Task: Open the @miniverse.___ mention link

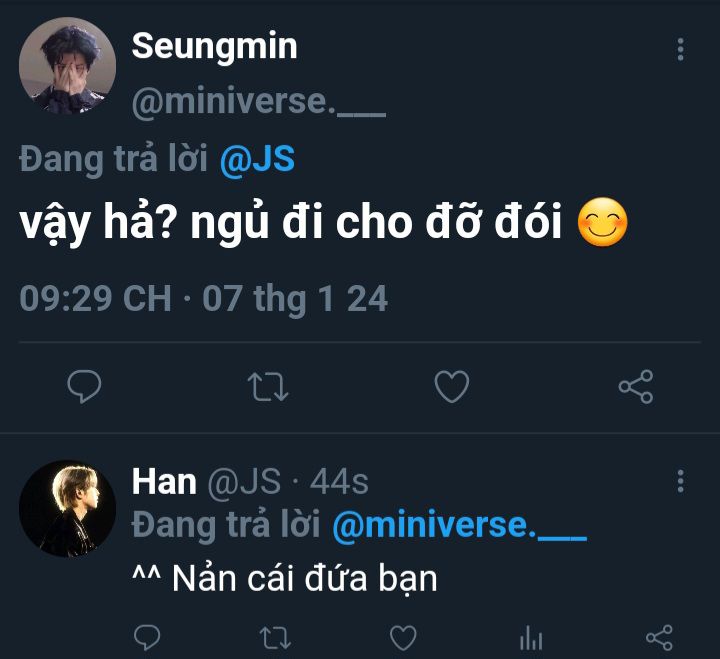Action: tap(458, 526)
